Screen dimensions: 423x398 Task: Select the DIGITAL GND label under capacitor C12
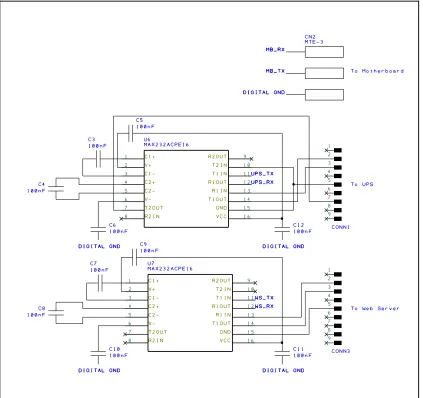[283, 246]
